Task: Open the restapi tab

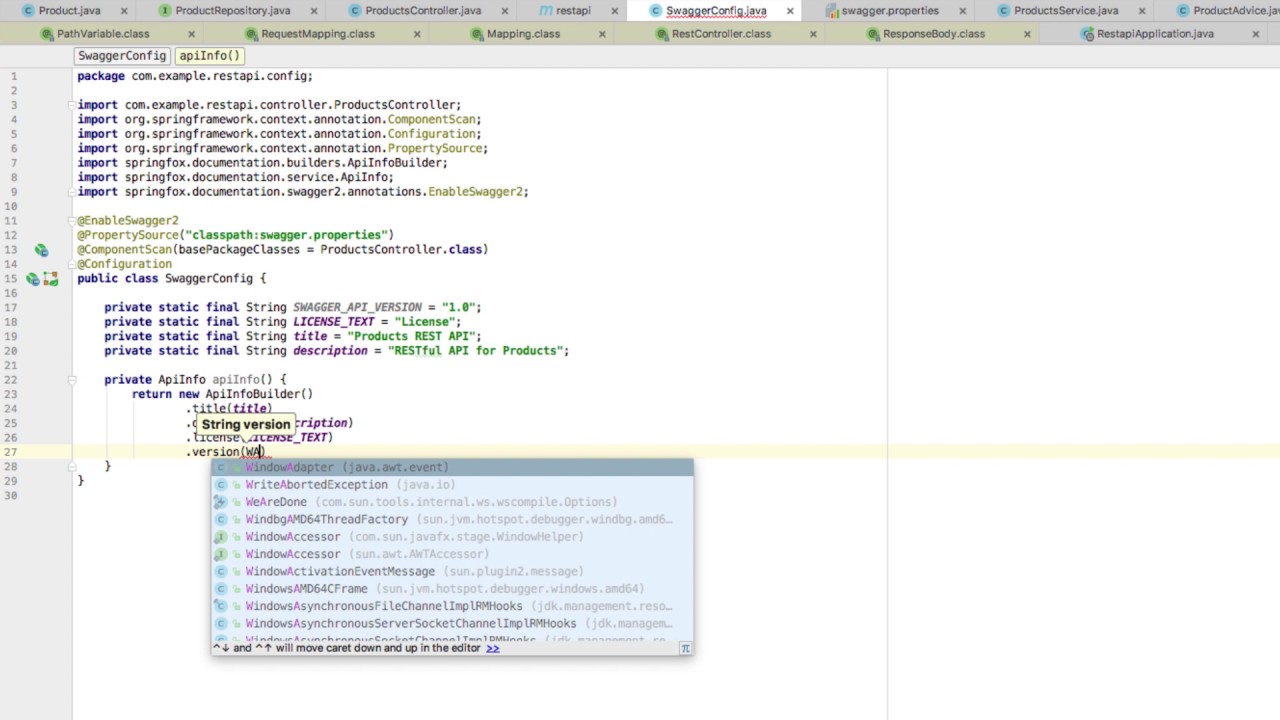Action: pyautogui.click(x=573, y=11)
